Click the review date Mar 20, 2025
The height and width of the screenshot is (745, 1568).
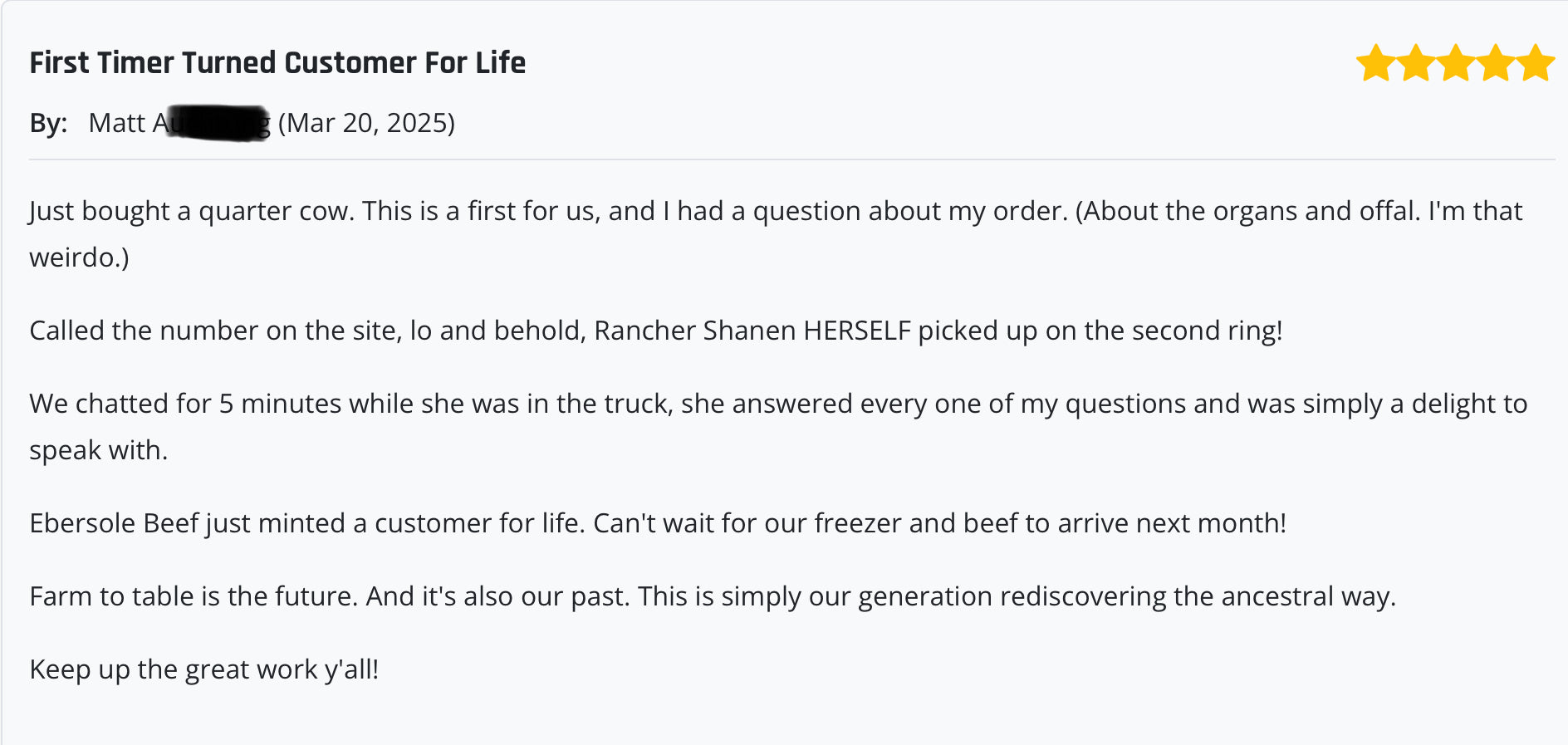[366, 123]
